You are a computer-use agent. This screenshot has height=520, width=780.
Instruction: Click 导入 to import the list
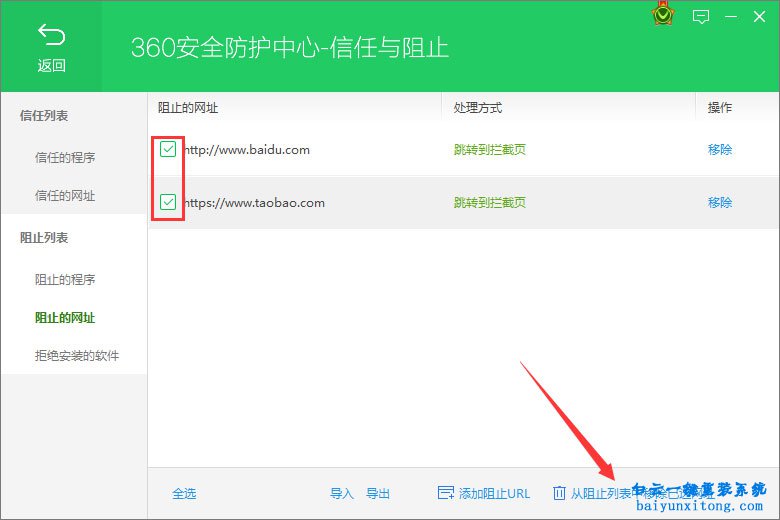click(342, 494)
